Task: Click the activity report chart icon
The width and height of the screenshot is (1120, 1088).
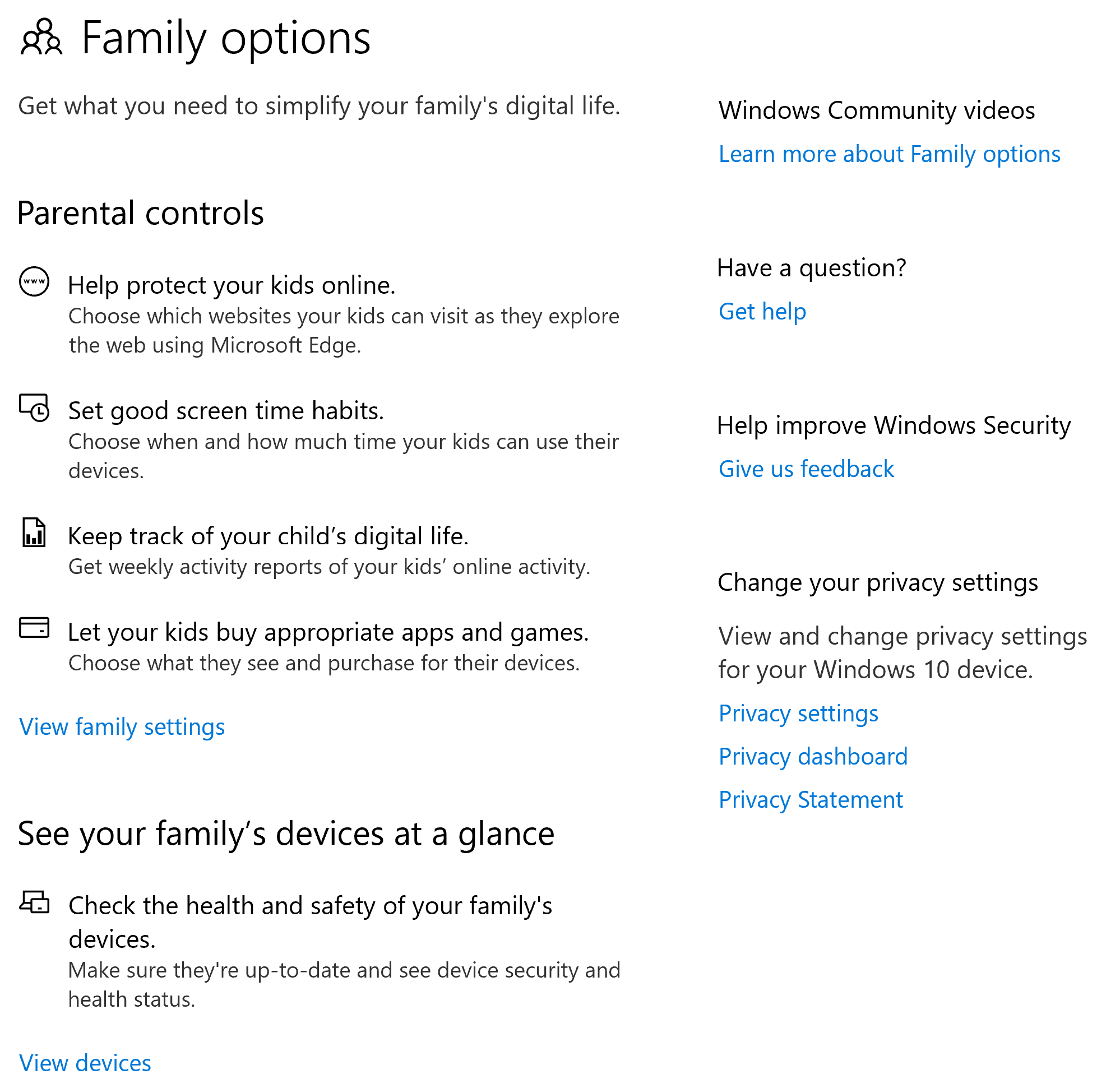Action: click(34, 533)
